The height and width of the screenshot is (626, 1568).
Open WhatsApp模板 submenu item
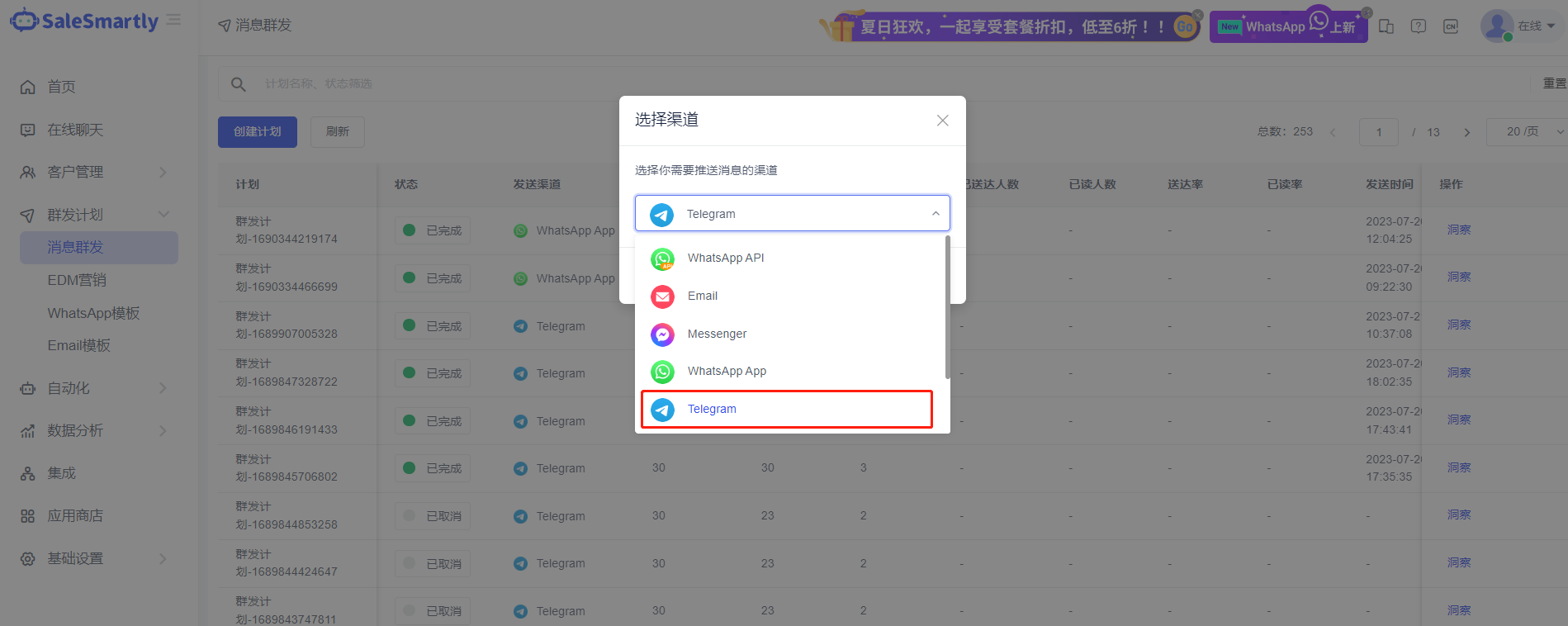(93, 313)
